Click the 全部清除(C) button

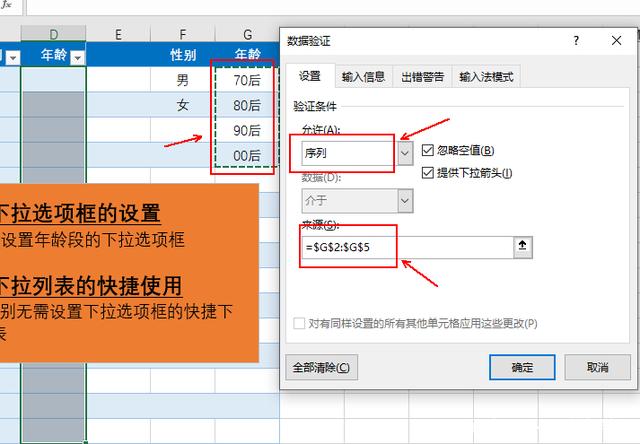coord(321,367)
